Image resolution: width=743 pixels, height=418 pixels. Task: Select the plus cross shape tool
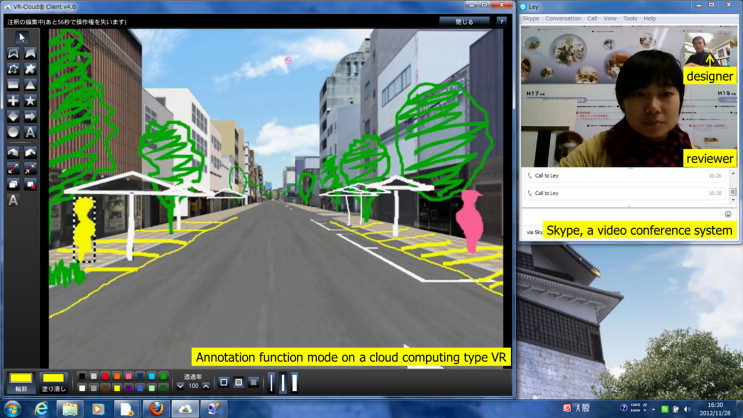click(x=13, y=101)
